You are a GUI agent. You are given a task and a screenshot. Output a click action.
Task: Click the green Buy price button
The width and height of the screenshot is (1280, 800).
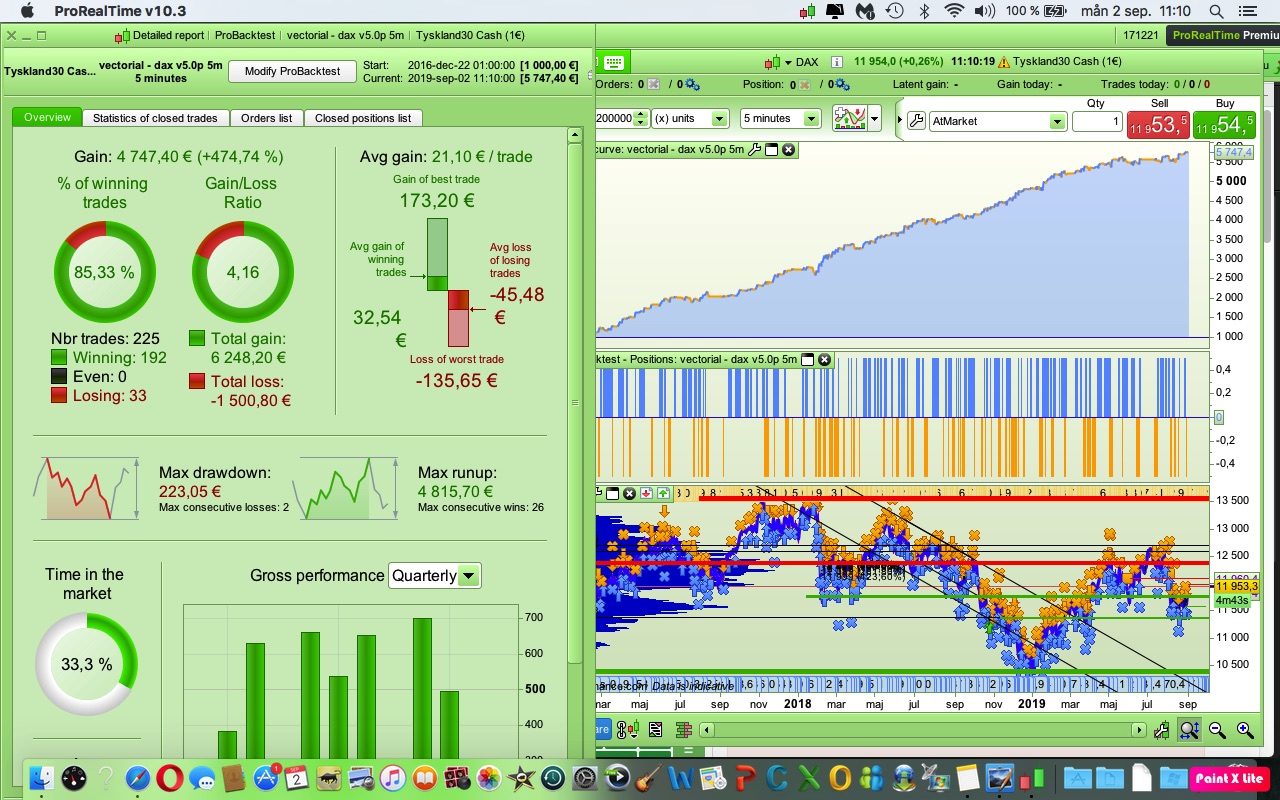coord(1224,124)
